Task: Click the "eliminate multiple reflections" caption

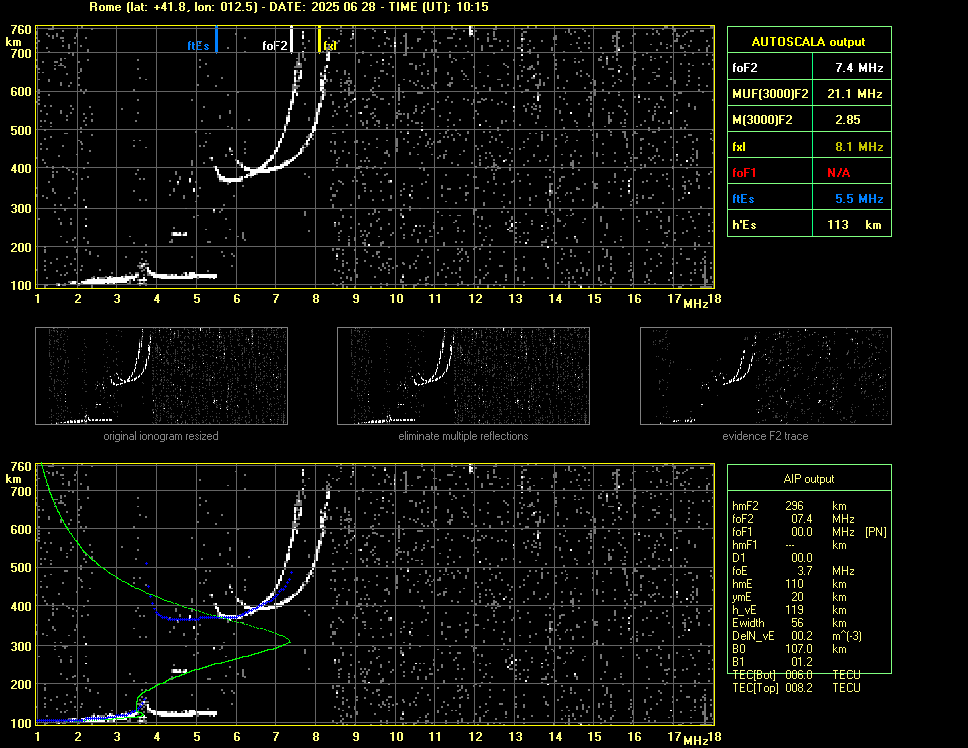Action: [463, 436]
